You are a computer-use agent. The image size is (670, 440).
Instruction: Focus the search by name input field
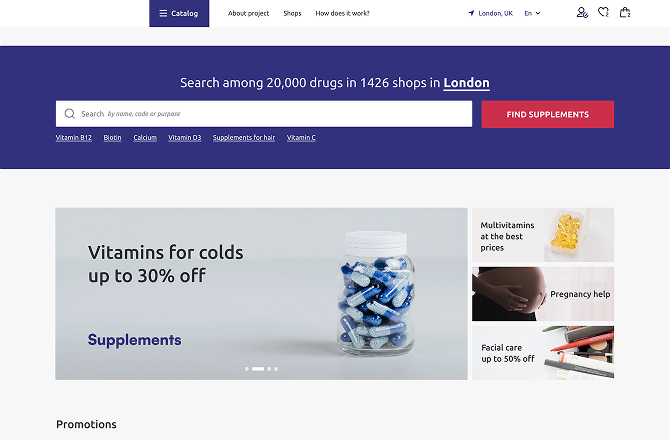tap(264, 114)
